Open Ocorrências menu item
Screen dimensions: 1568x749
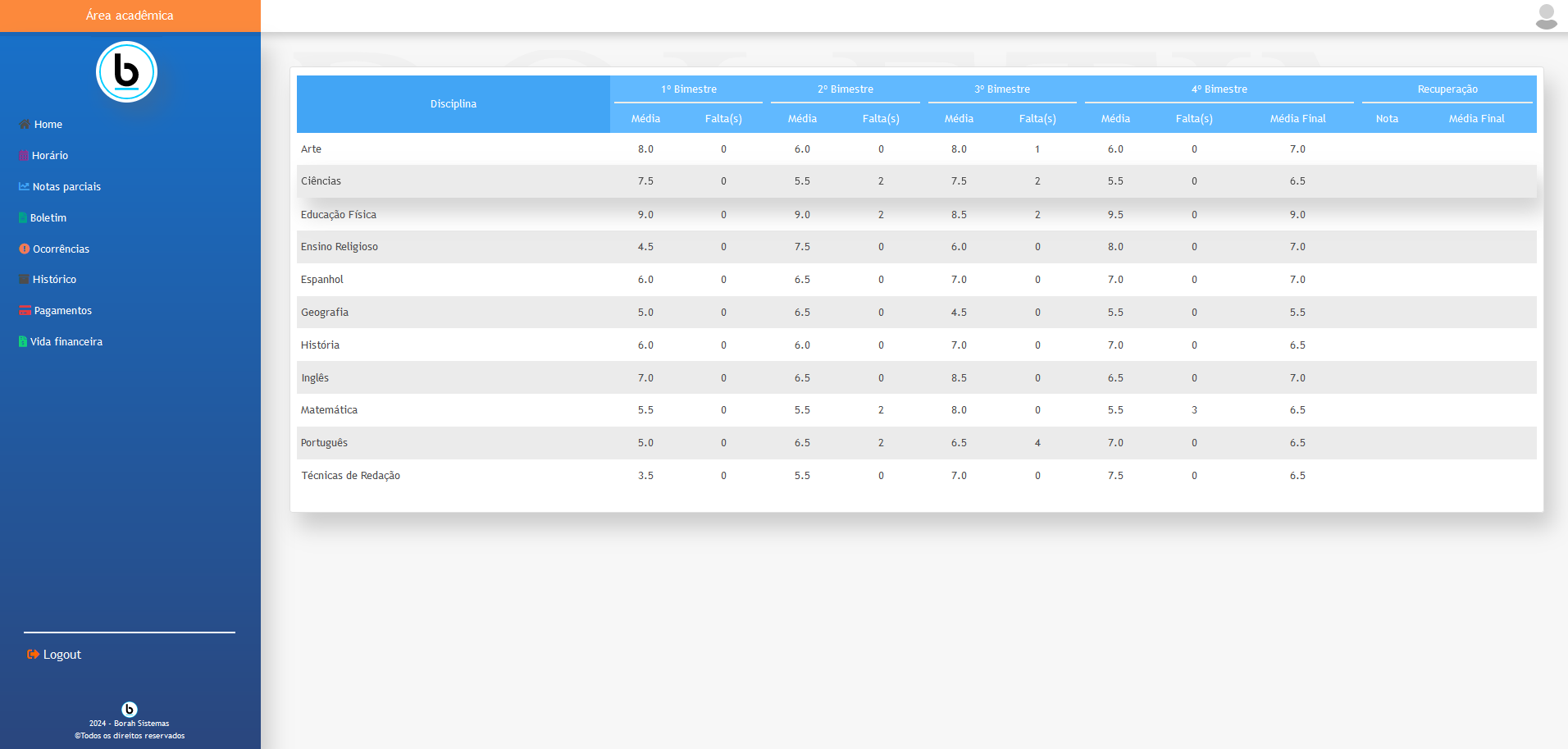coord(54,249)
